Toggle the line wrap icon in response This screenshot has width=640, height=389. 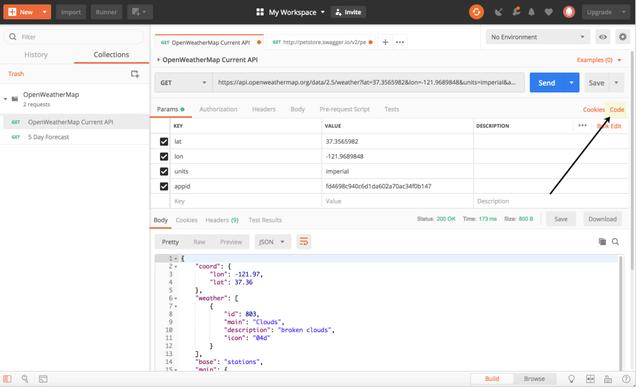click(304, 242)
